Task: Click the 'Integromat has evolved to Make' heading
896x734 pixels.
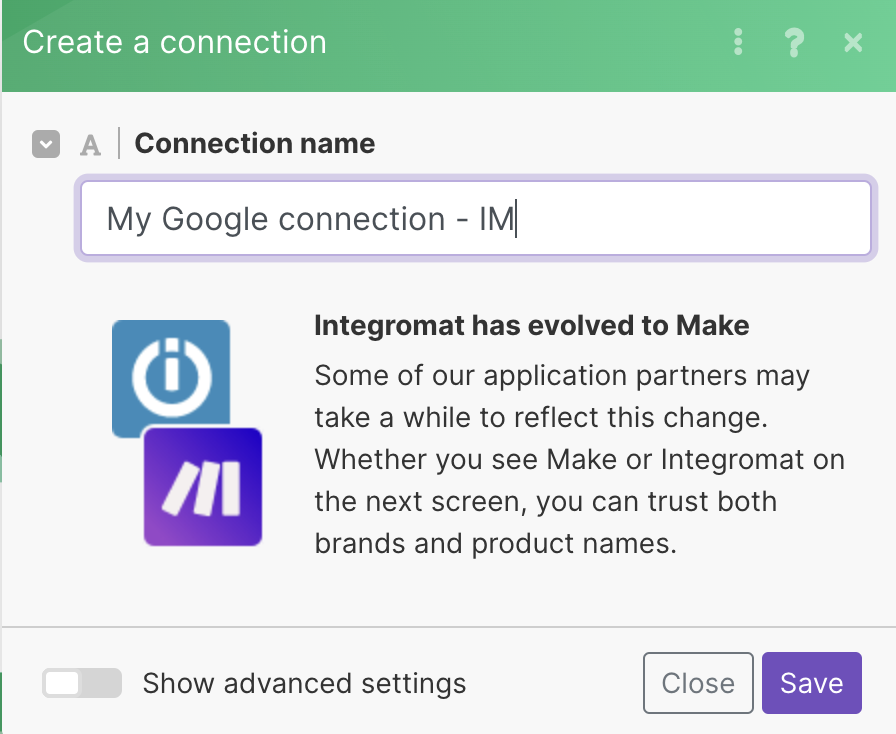Action: pos(531,326)
